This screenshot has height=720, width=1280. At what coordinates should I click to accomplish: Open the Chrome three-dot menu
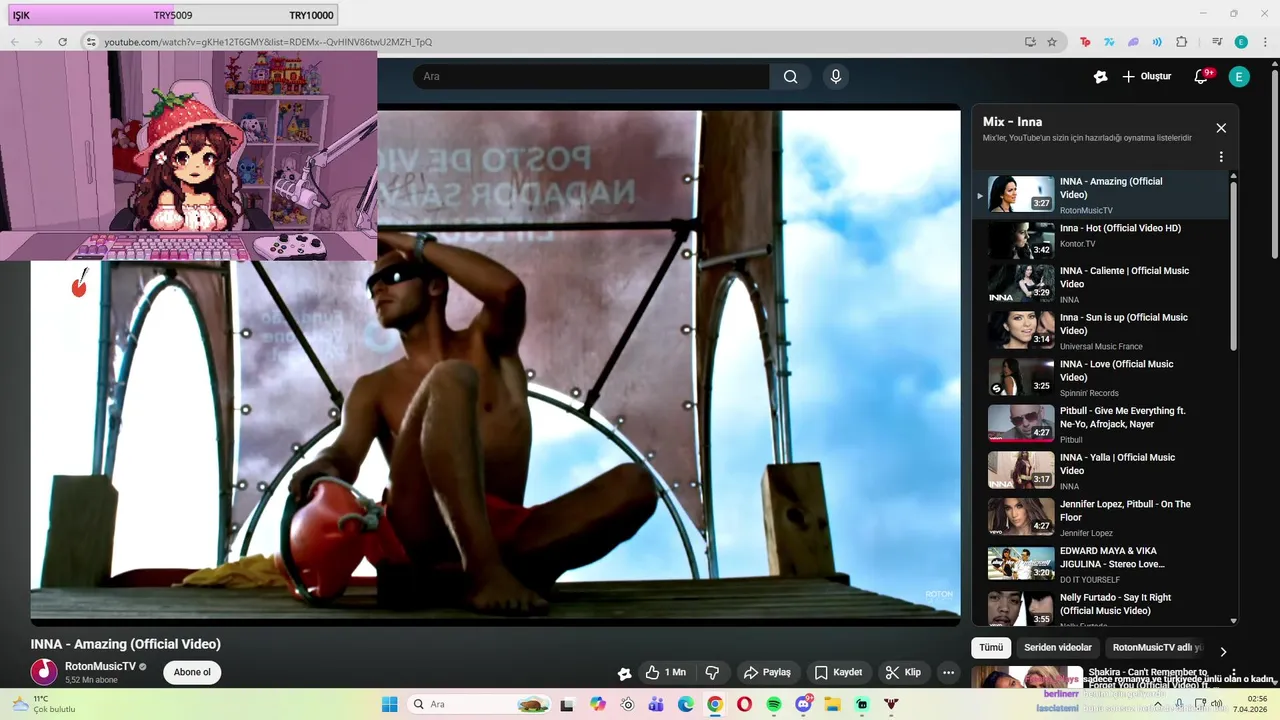pos(1265,42)
